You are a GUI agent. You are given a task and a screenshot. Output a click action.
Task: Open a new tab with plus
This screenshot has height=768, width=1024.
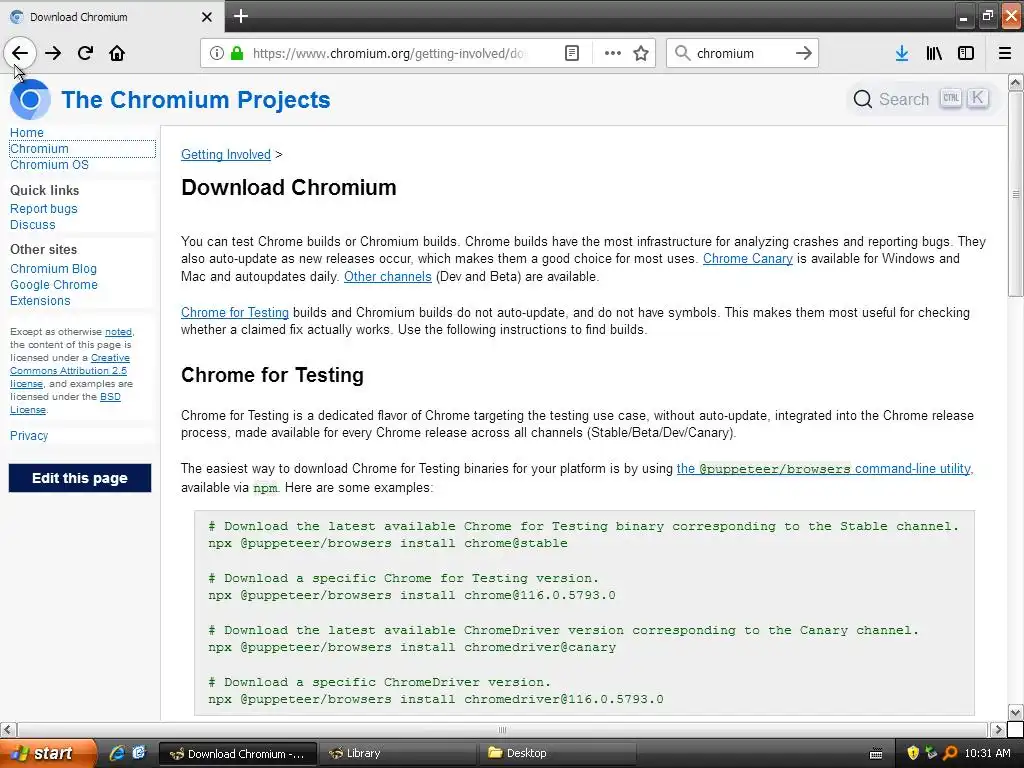coord(240,16)
